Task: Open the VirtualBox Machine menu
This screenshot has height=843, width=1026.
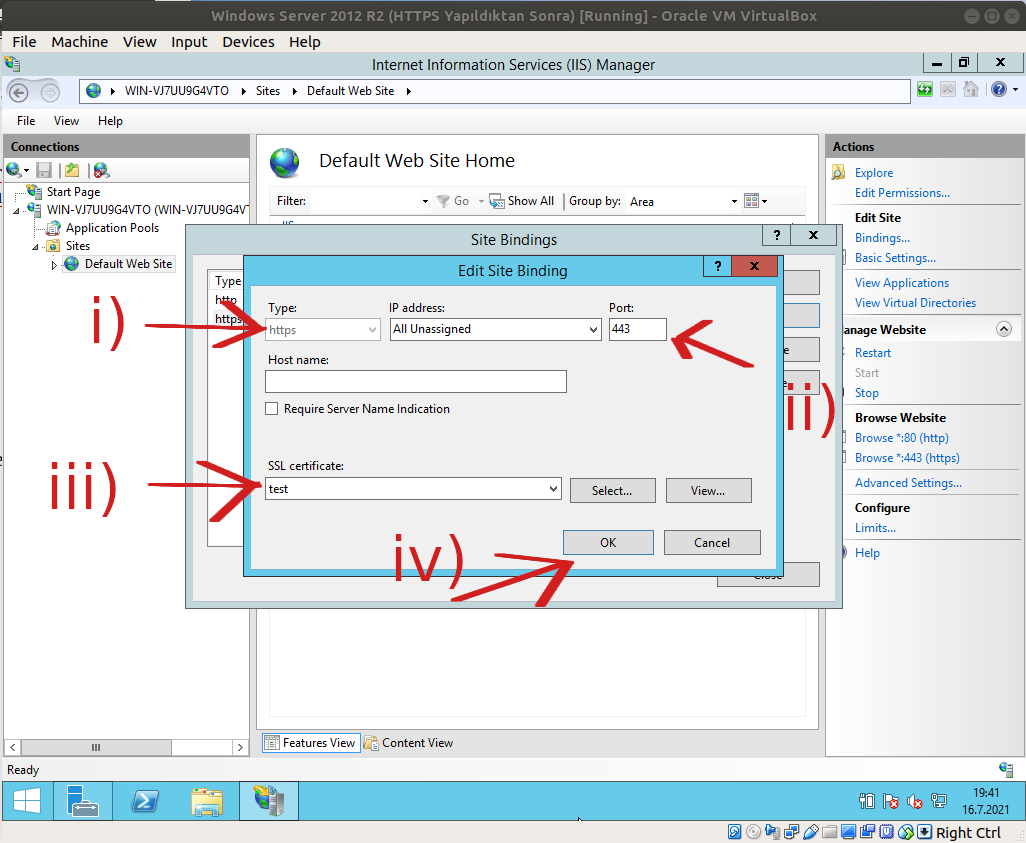Action: click(80, 42)
